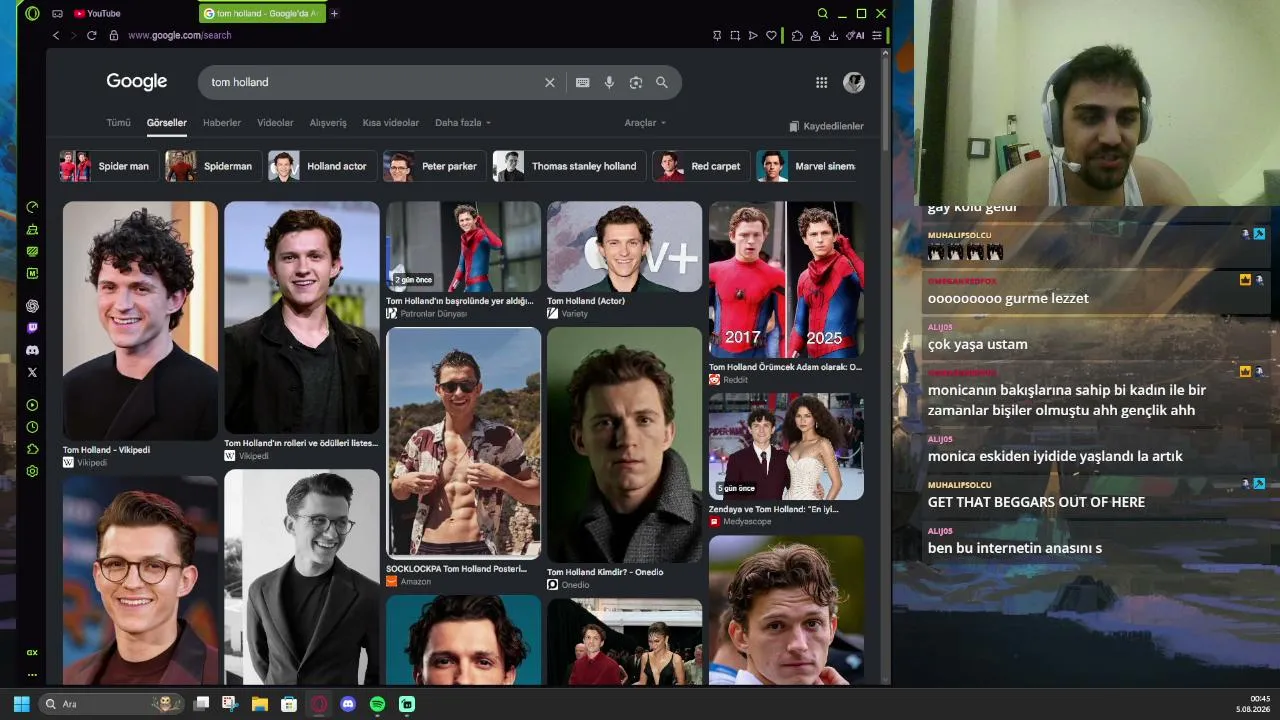This screenshot has height=720, width=1280.
Task: Reload the Google search page
Action: pyautogui.click(x=92, y=35)
